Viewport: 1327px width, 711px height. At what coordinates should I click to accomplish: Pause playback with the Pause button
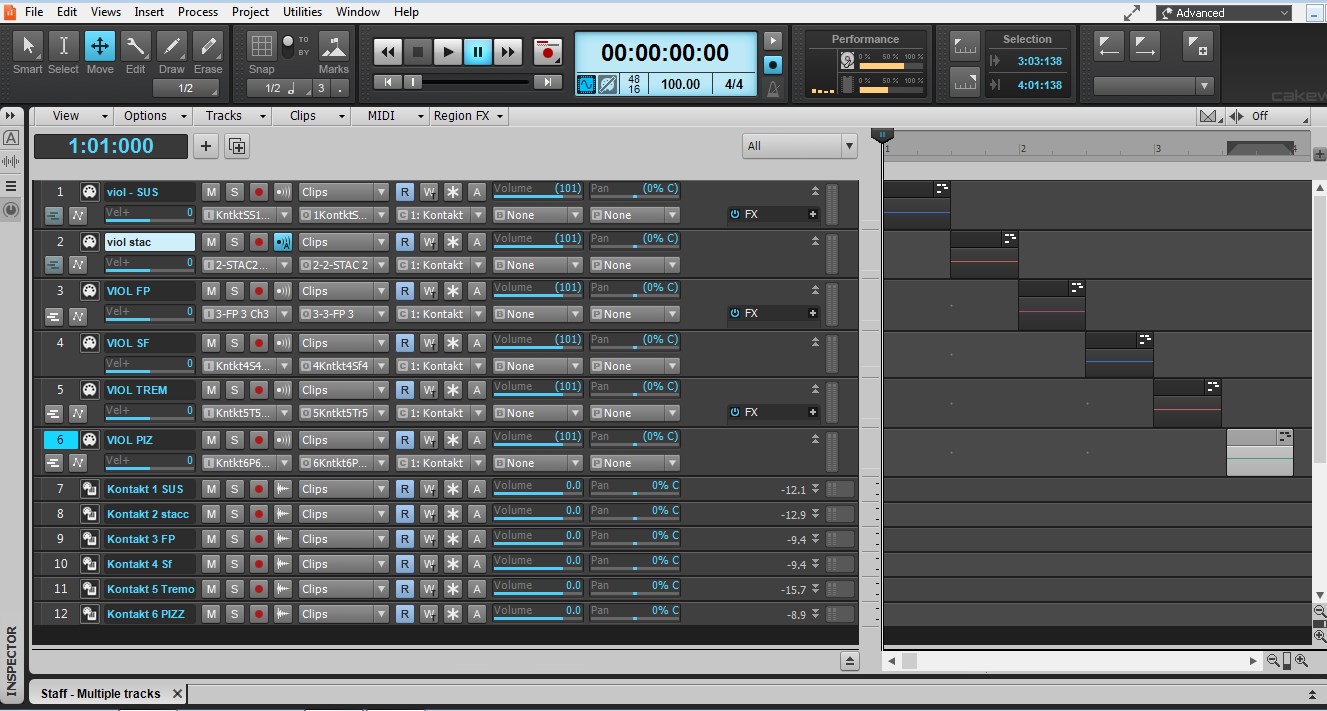tap(478, 52)
